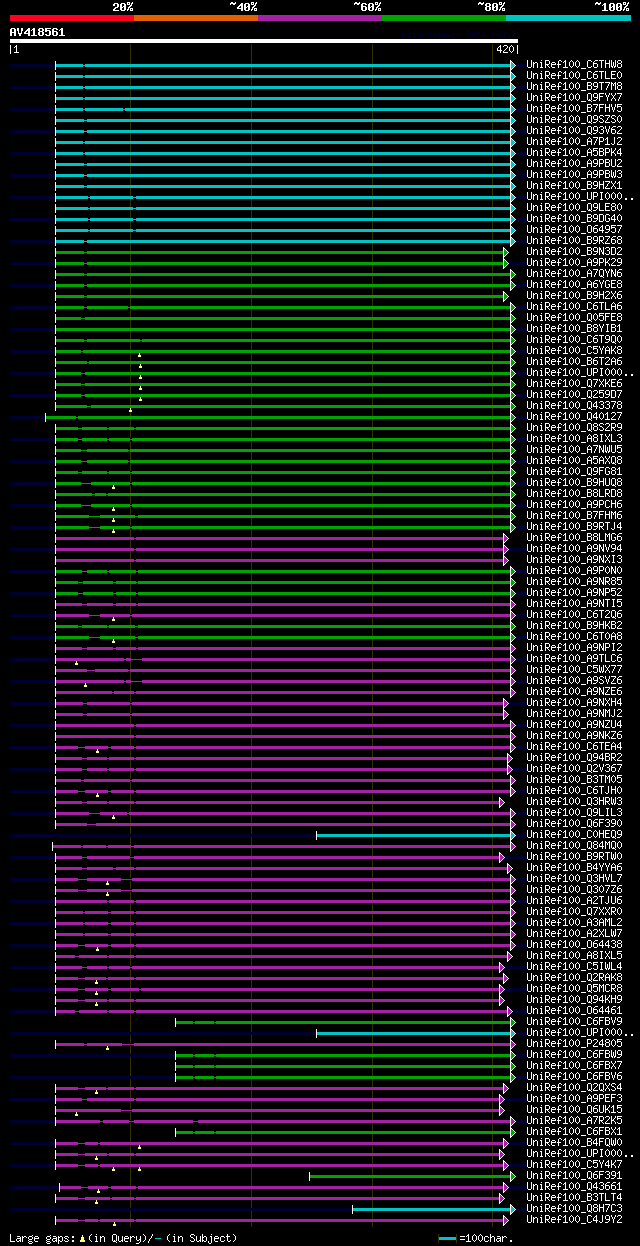Click subject name UniRef100_B4FQW0

tap(574, 1143)
